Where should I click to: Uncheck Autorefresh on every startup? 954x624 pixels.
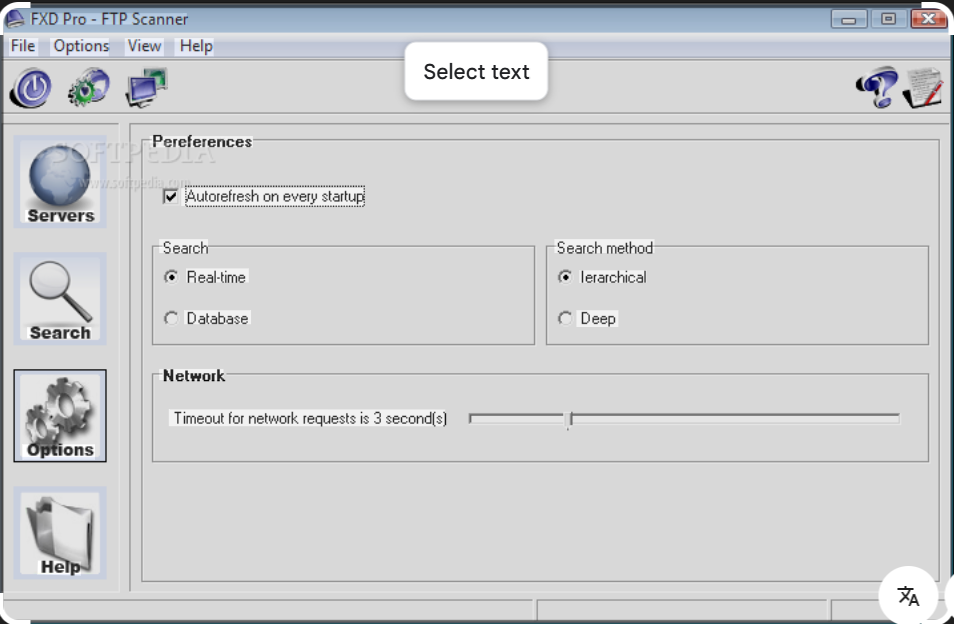tap(172, 196)
